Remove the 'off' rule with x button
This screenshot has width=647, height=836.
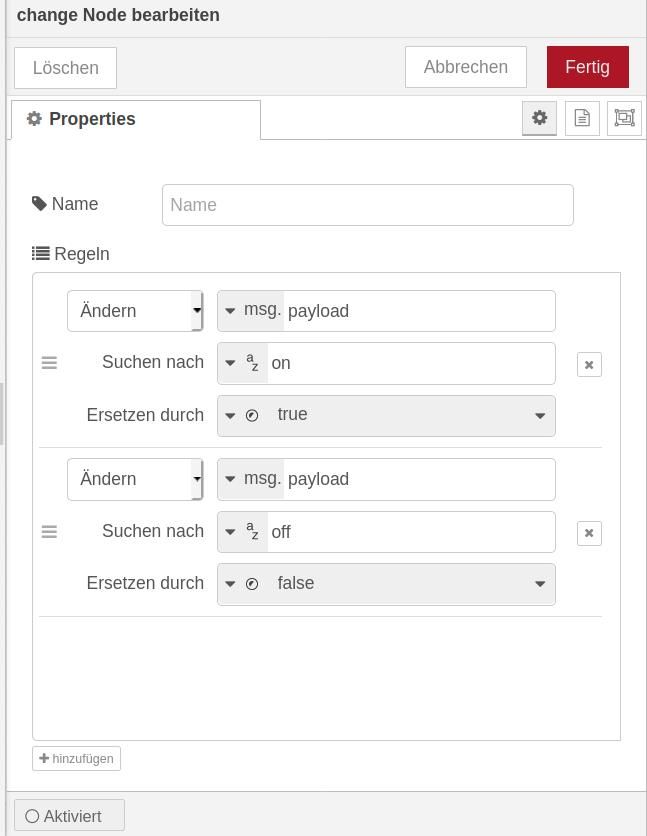pyautogui.click(x=589, y=533)
